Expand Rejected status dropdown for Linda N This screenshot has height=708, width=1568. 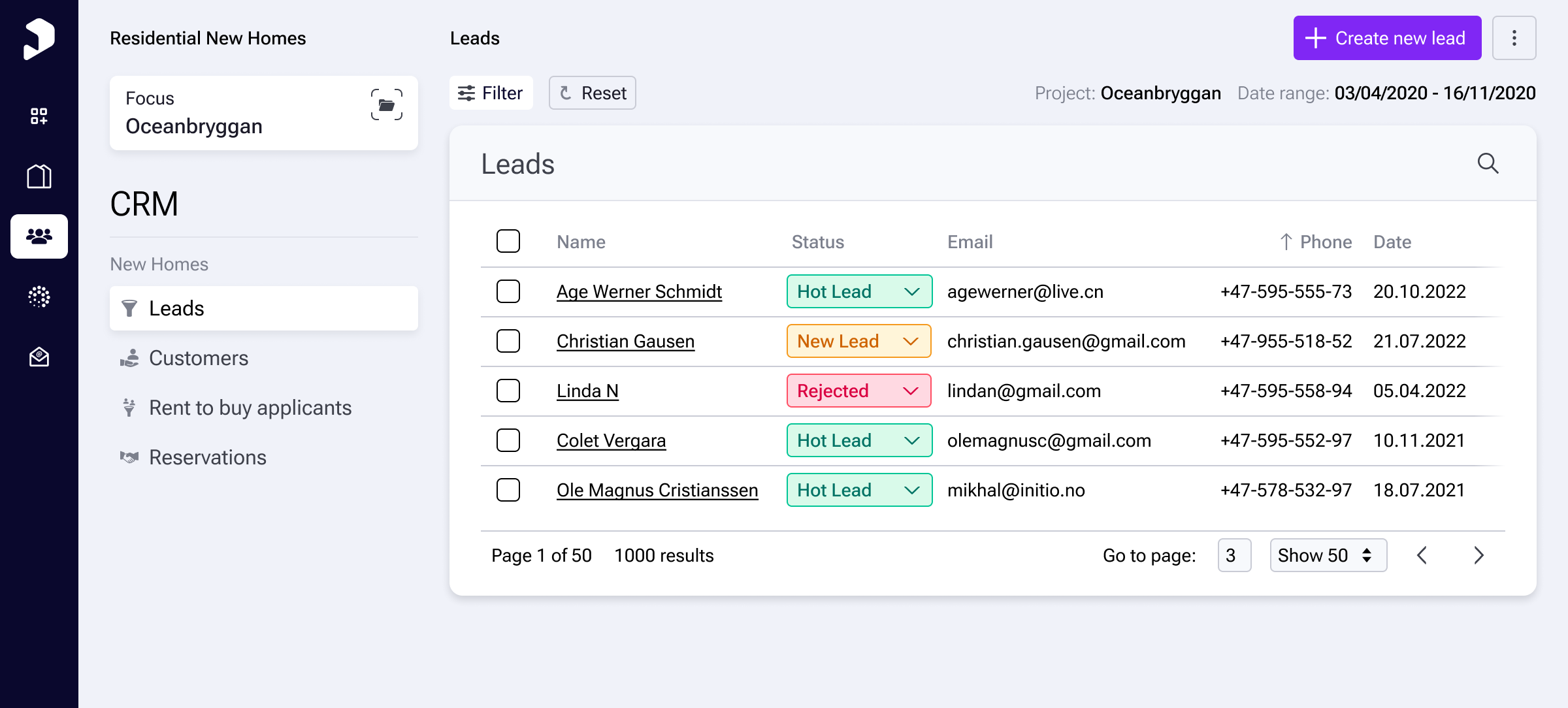[858, 391]
